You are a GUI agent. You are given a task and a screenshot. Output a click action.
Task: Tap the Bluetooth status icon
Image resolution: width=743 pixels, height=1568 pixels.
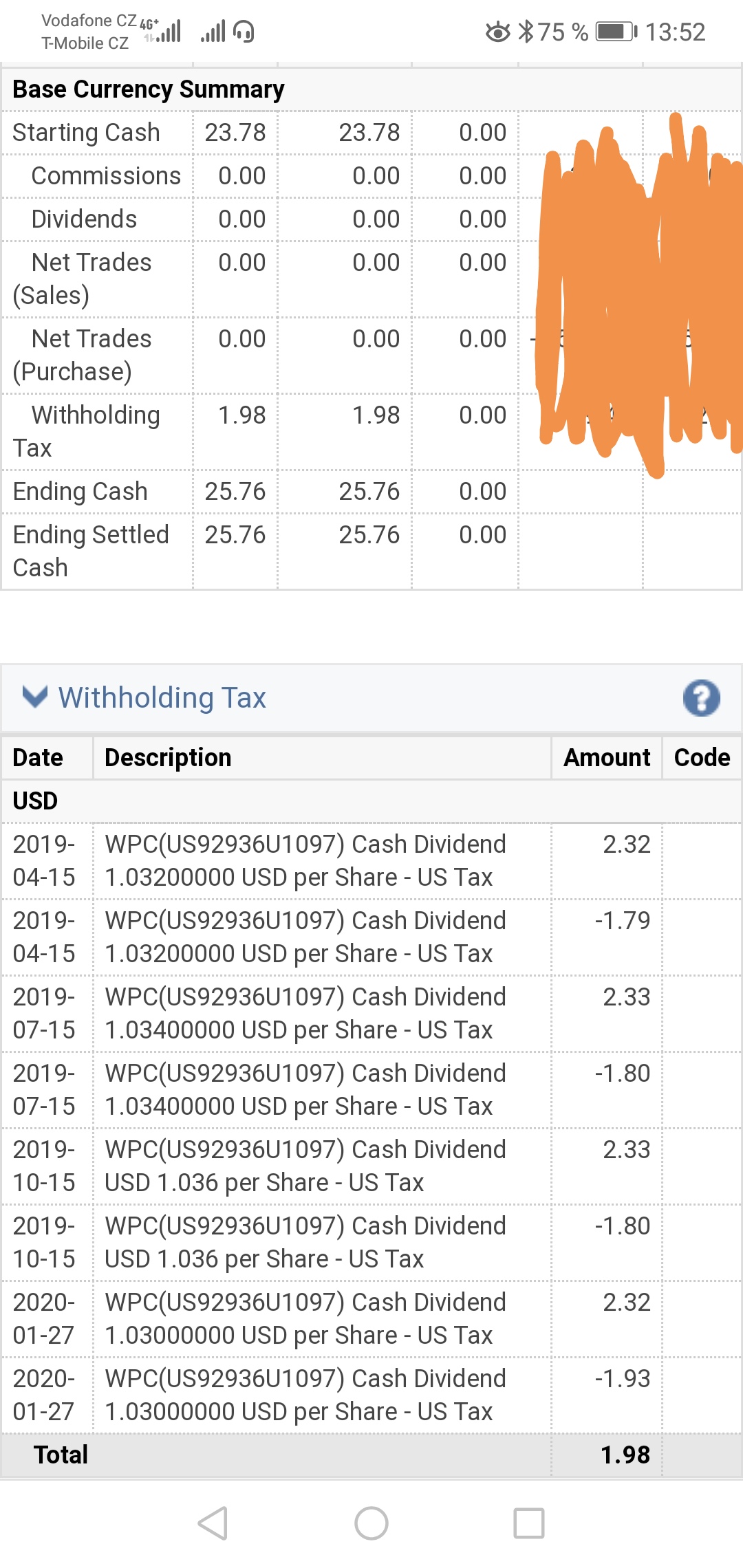(526, 32)
